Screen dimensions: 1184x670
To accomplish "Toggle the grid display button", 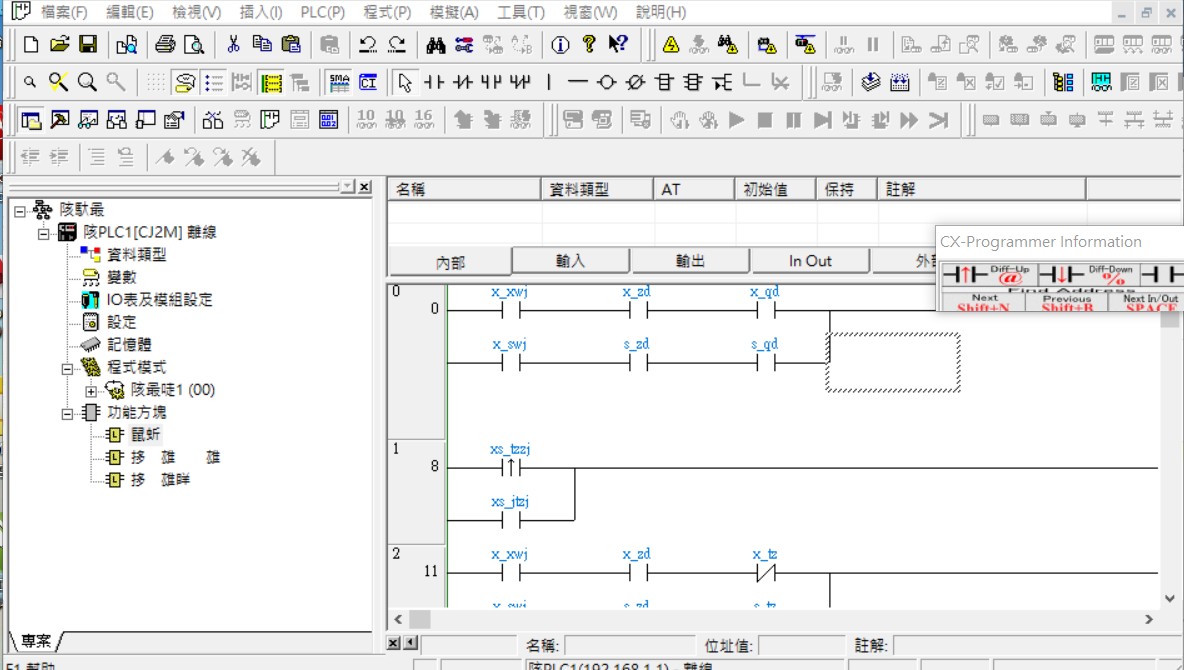I will [x=156, y=82].
